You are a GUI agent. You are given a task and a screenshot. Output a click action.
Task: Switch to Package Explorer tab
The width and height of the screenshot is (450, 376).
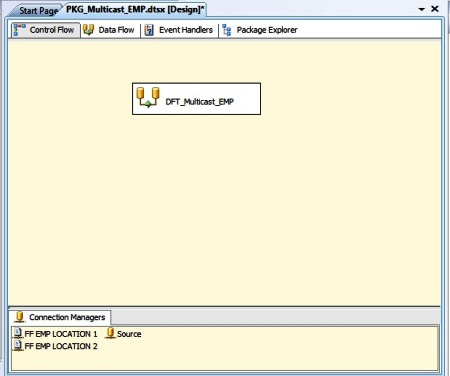pyautogui.click(x=260, y=30)
